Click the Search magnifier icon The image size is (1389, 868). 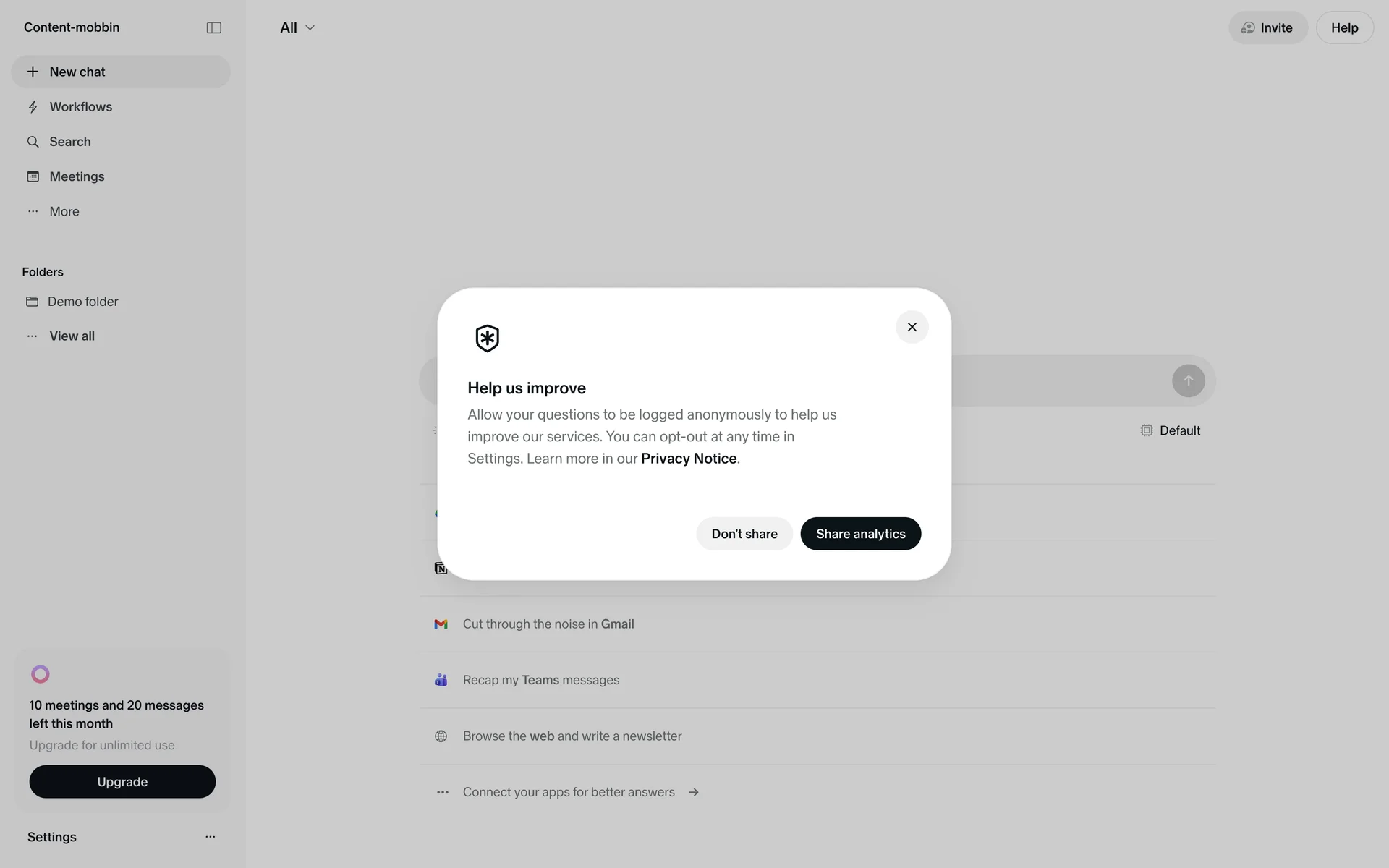33,142
